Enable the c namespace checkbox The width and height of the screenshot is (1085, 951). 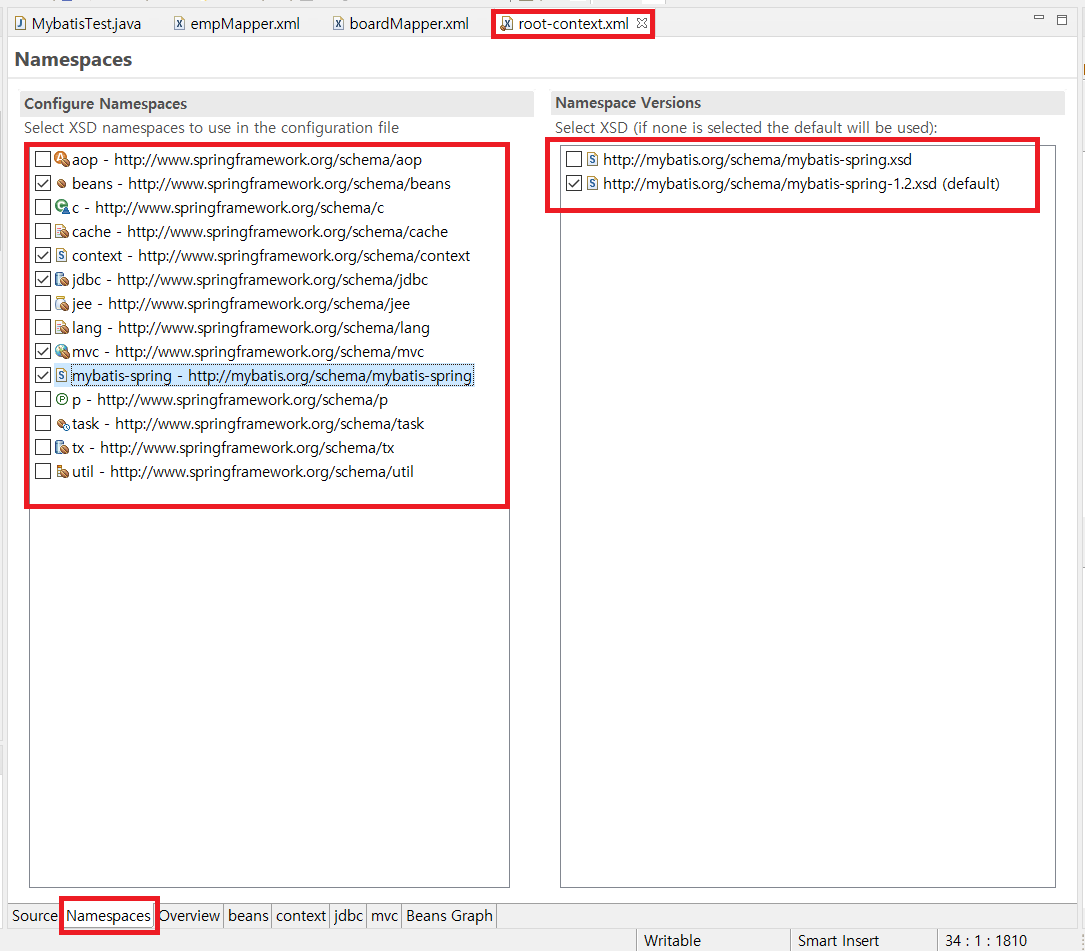(43, 207)
